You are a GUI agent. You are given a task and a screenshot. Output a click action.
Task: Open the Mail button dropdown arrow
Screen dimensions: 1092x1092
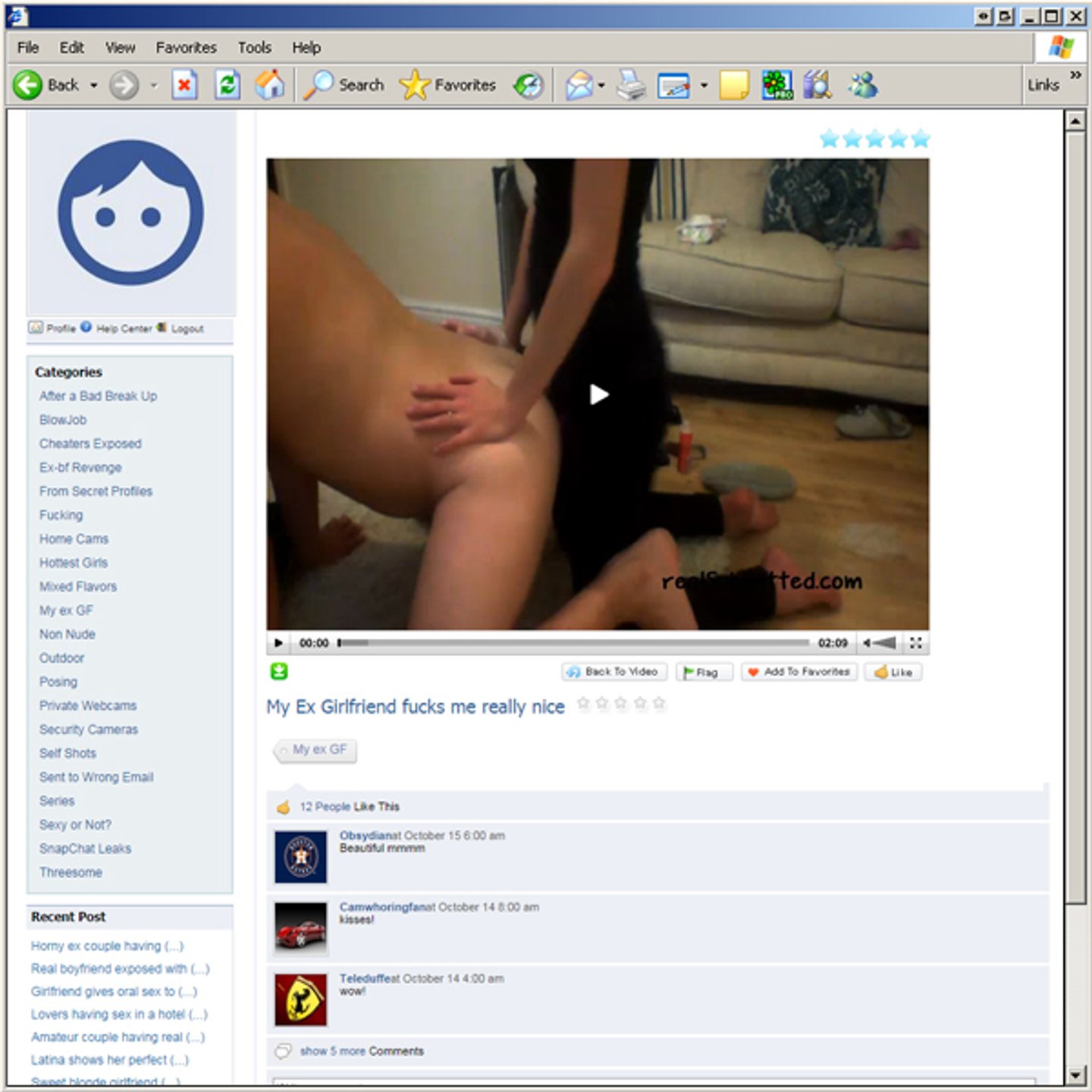601,85
